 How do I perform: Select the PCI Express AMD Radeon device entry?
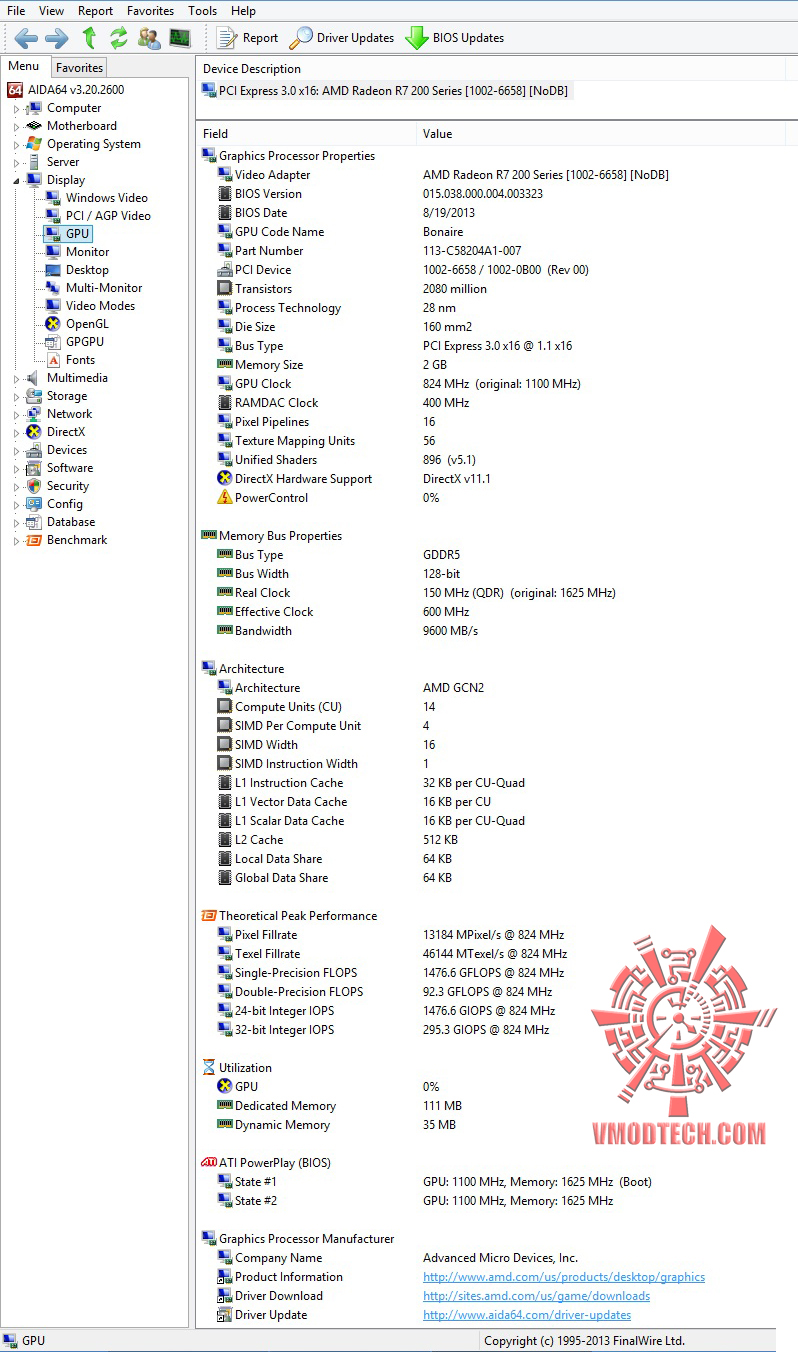click(x=386, y=91)
